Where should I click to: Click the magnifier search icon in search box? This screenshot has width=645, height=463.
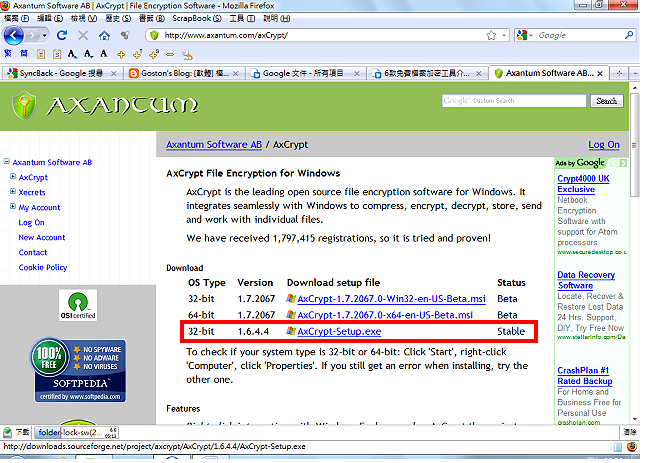(x=629, y=35)
